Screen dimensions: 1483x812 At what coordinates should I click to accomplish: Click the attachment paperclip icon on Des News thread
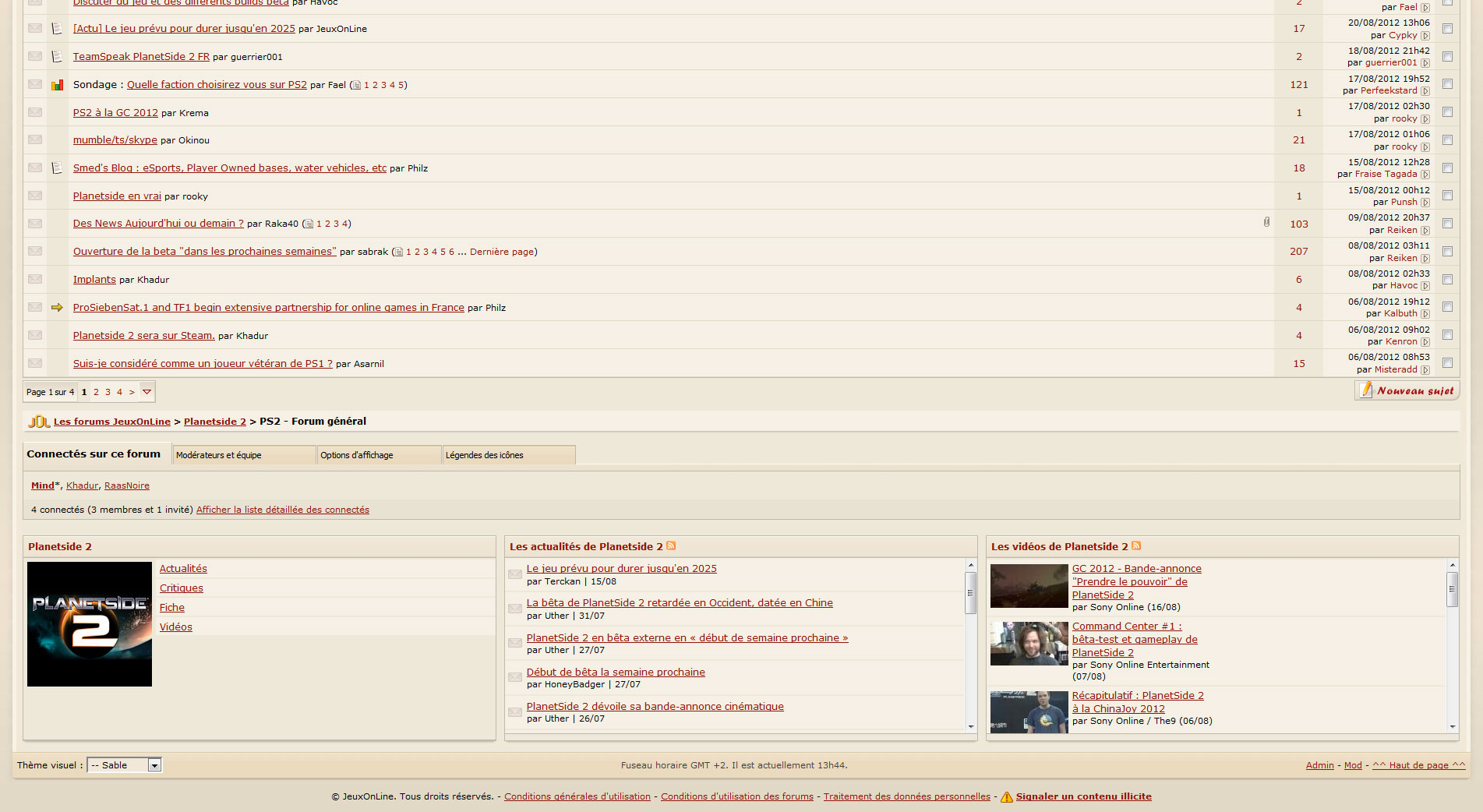click(x=1266, y=222)
